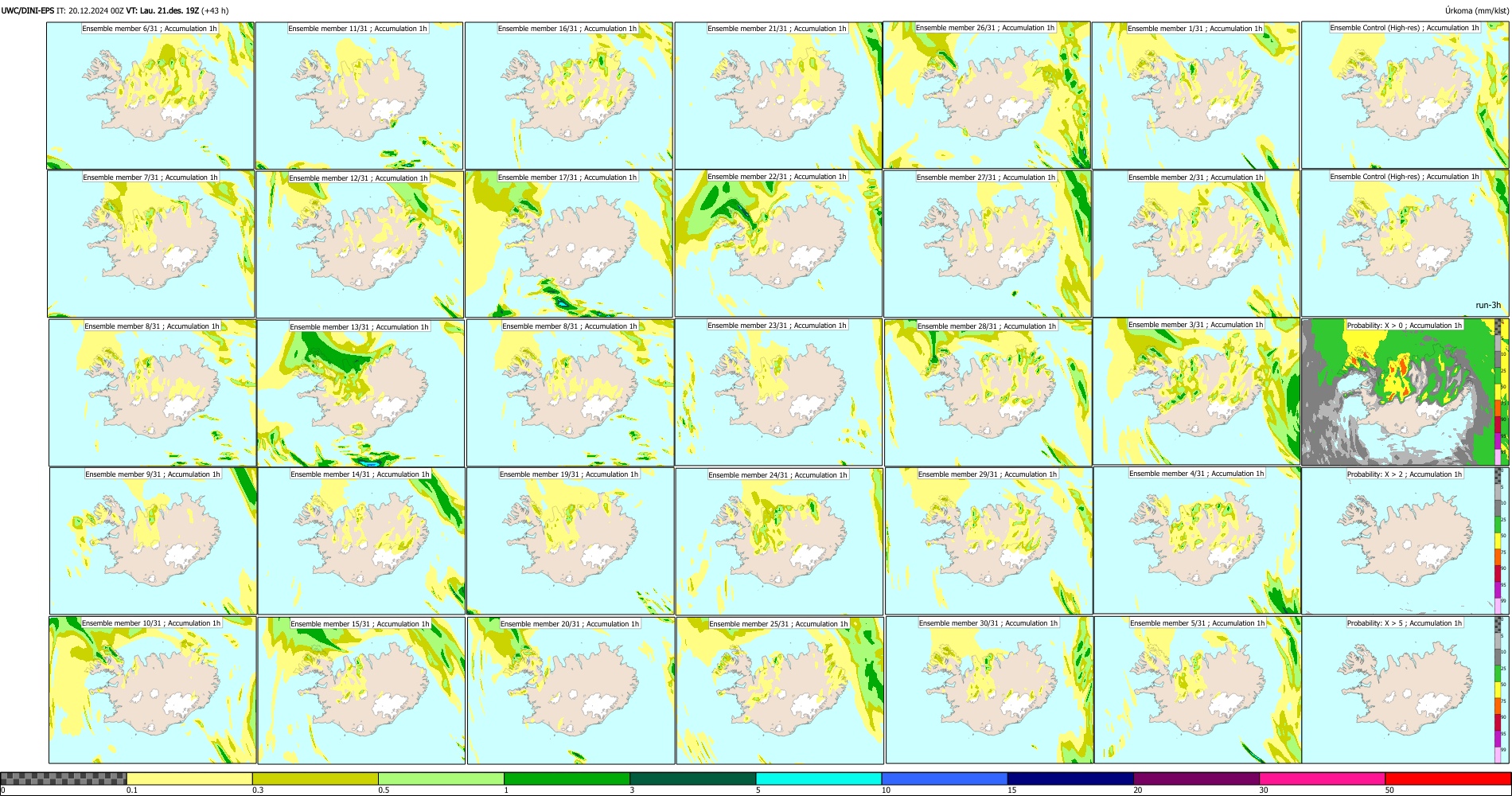Select the Probability X > 2 map
The width and height of the screenshot is (1512, 796).
click(x=1405, y=540)
